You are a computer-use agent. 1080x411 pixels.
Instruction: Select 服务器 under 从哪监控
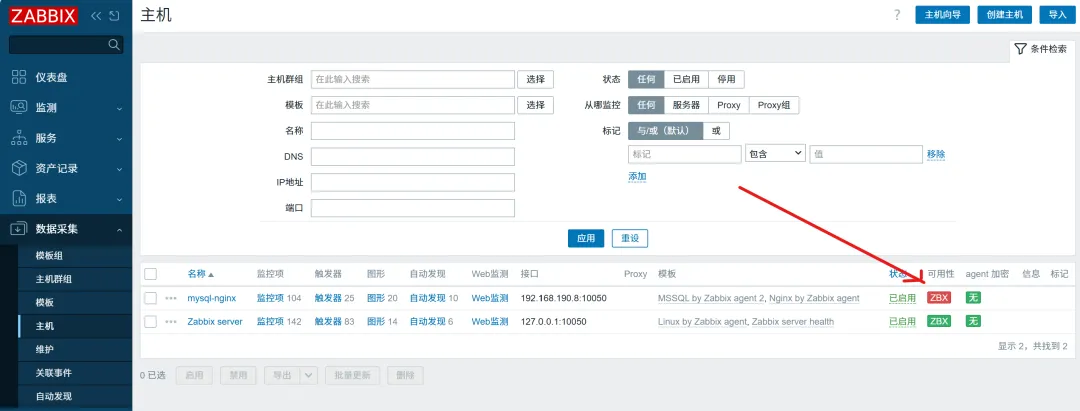click(686, 105)
